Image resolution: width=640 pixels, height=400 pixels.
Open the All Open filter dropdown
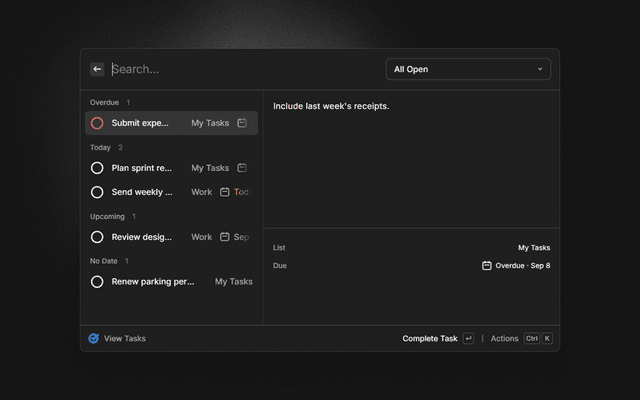468,69
